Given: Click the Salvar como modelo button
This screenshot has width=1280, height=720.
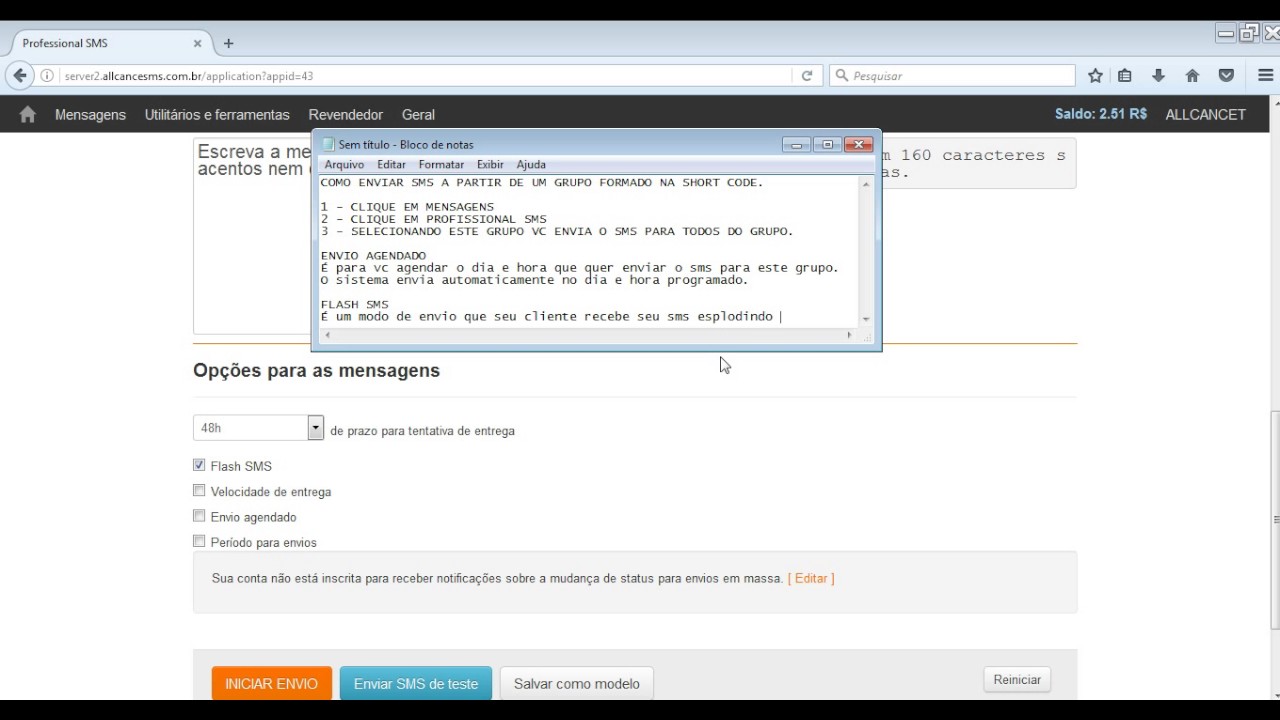Looking at the screenshot, I should (x=576, y=684).
